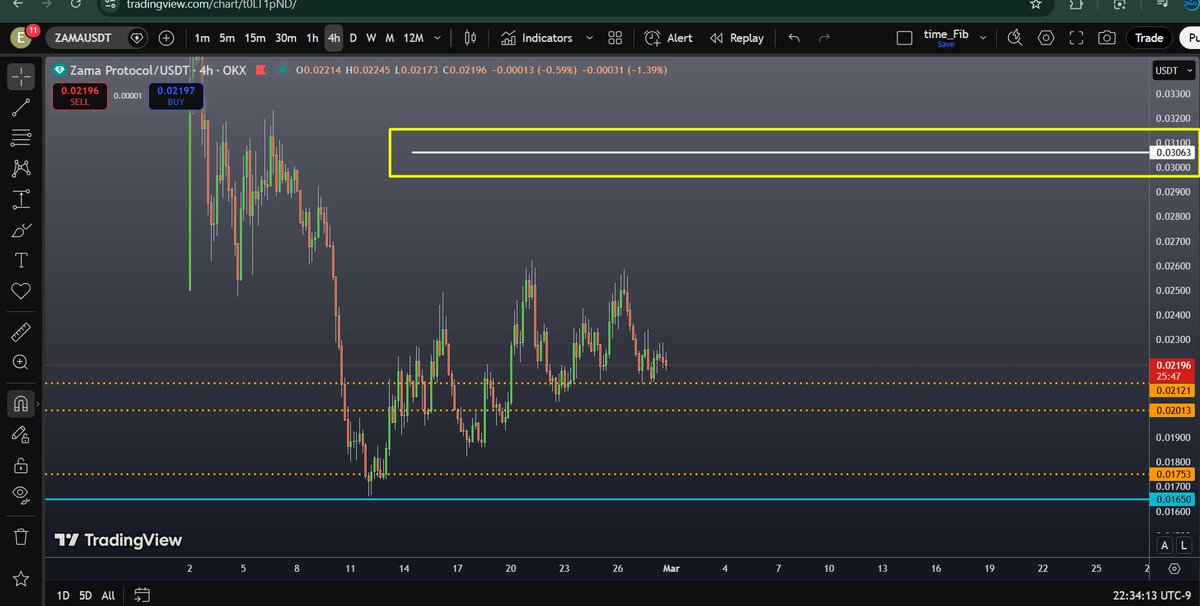This screenshot has height=606, width=1200.
Task: Open the Fibonacci and Gann tools
Action: pyautogui.click(x=20, y=138)
